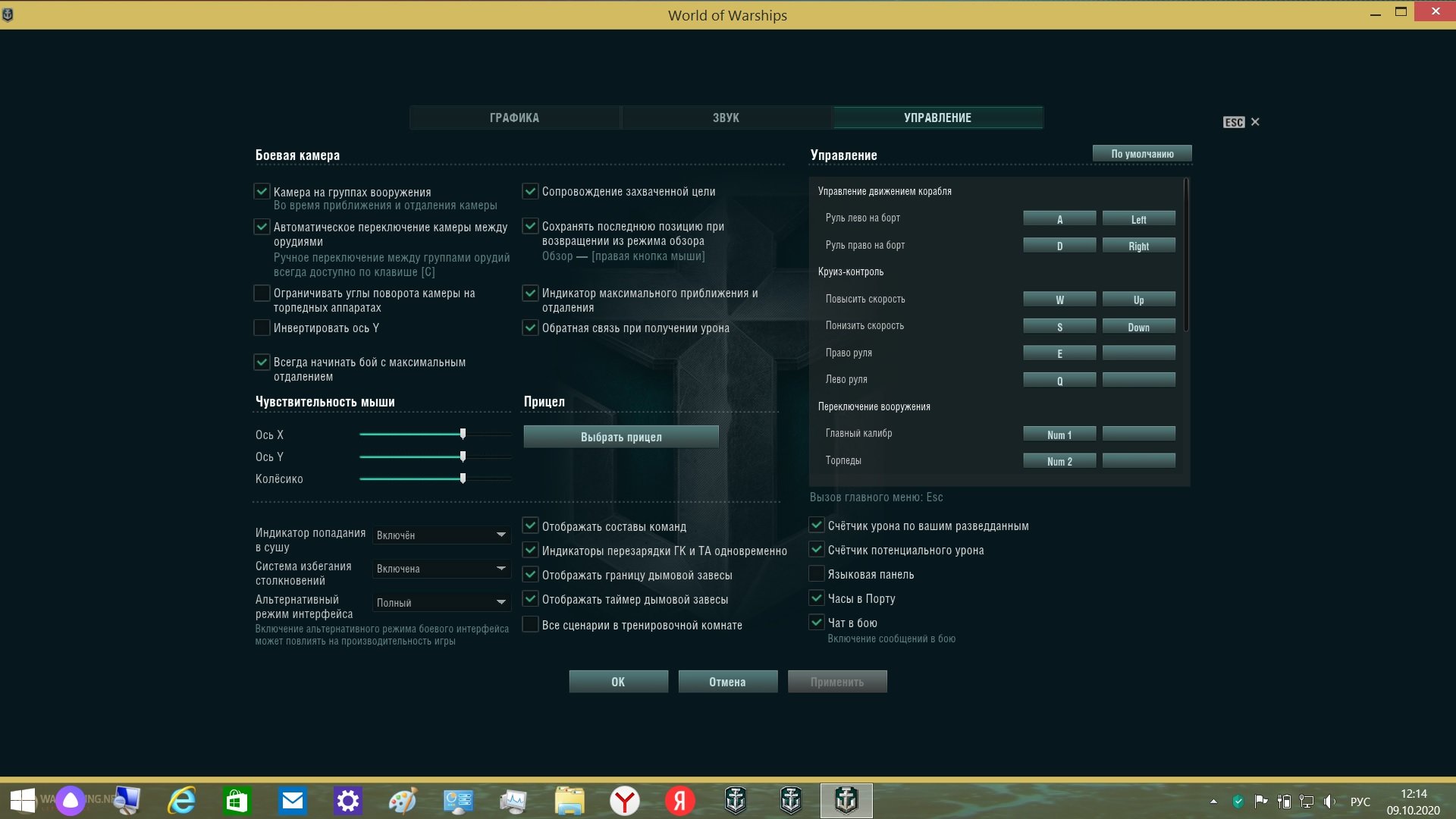Click the Выбрать прицел button

[x=621, y=437]
